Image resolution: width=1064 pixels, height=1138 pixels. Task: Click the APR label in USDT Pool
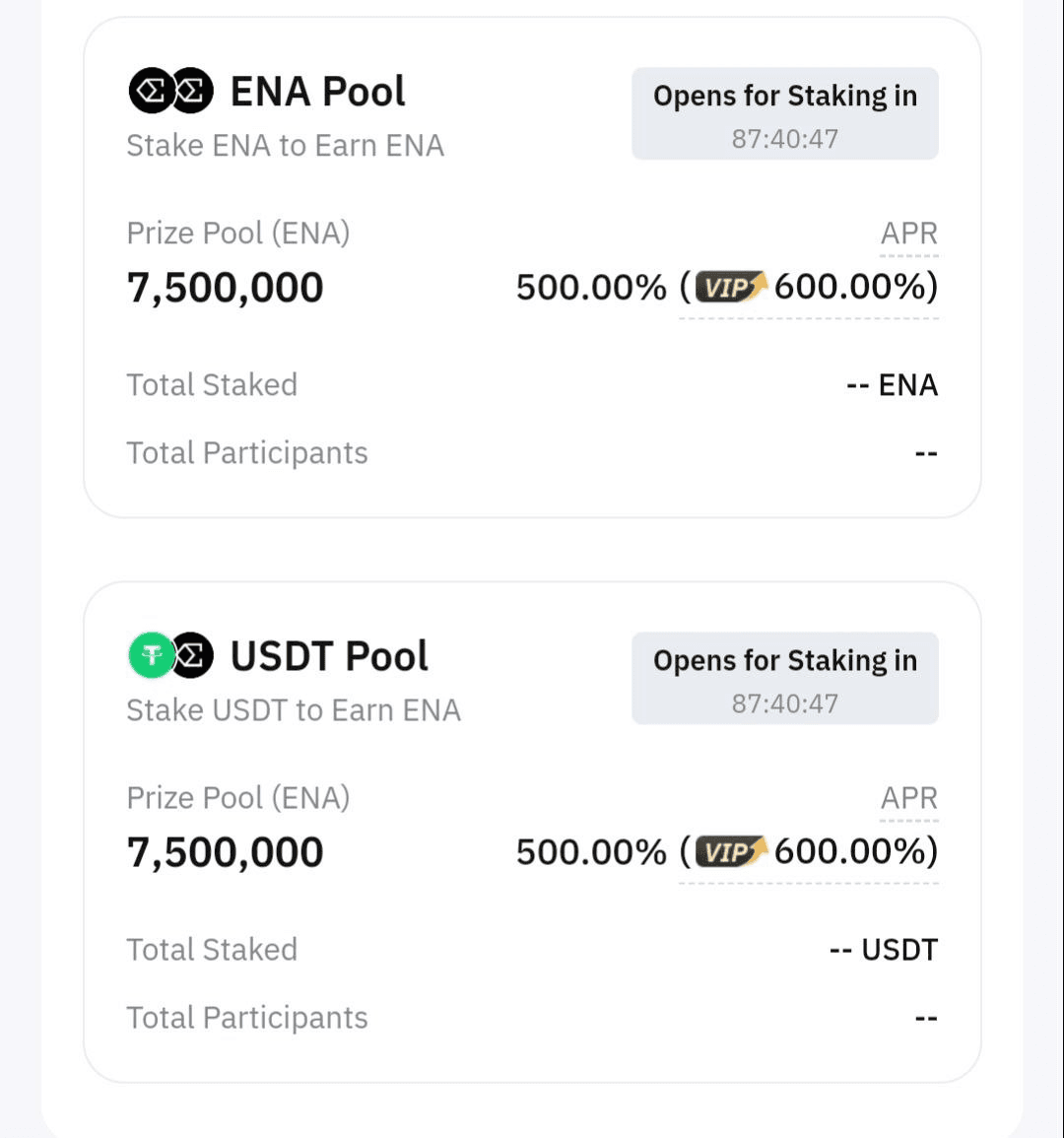(x=908, y=798)
